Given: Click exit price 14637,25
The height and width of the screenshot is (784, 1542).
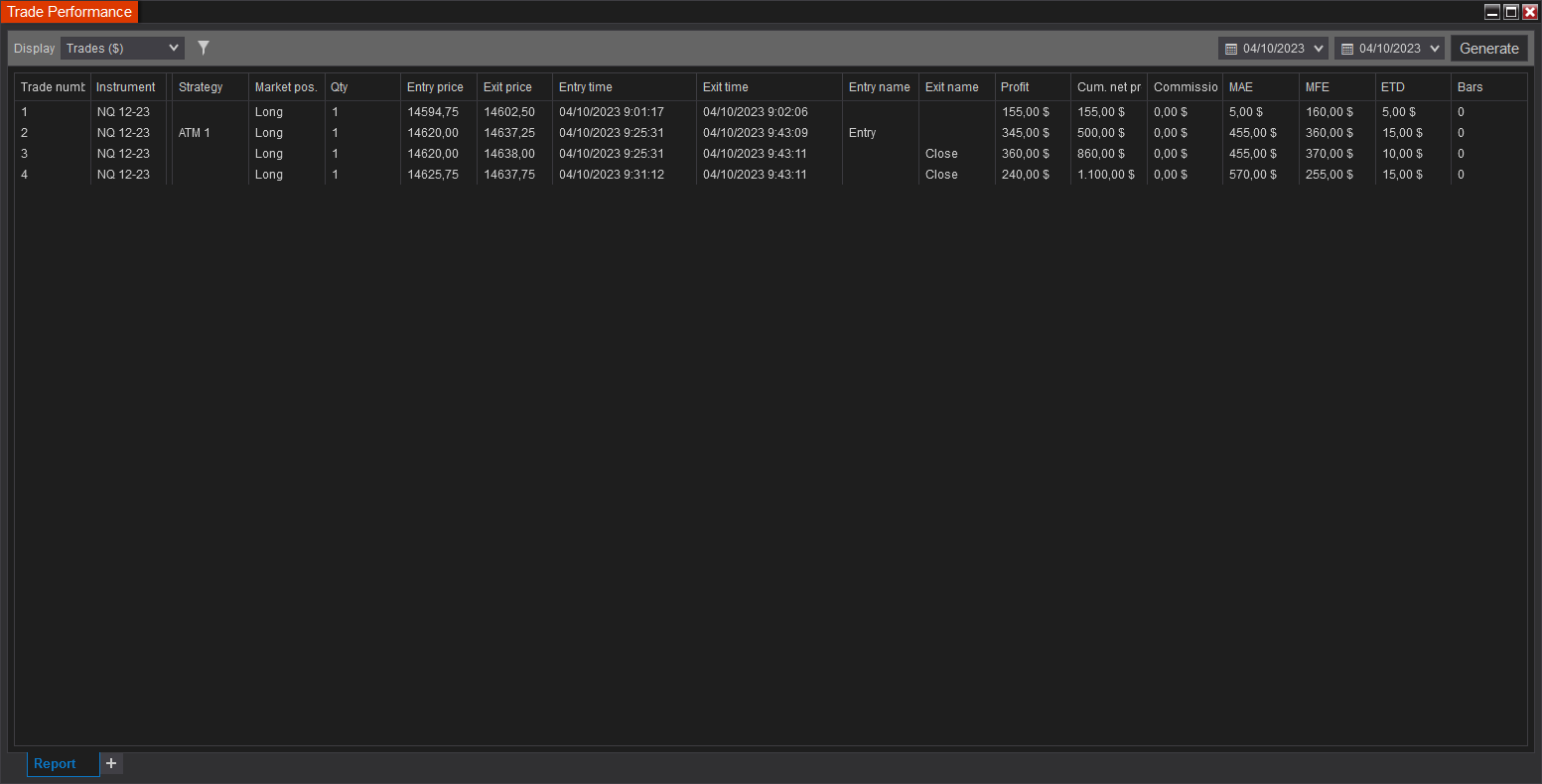Looking at the screenshot, I should (509, 133).
